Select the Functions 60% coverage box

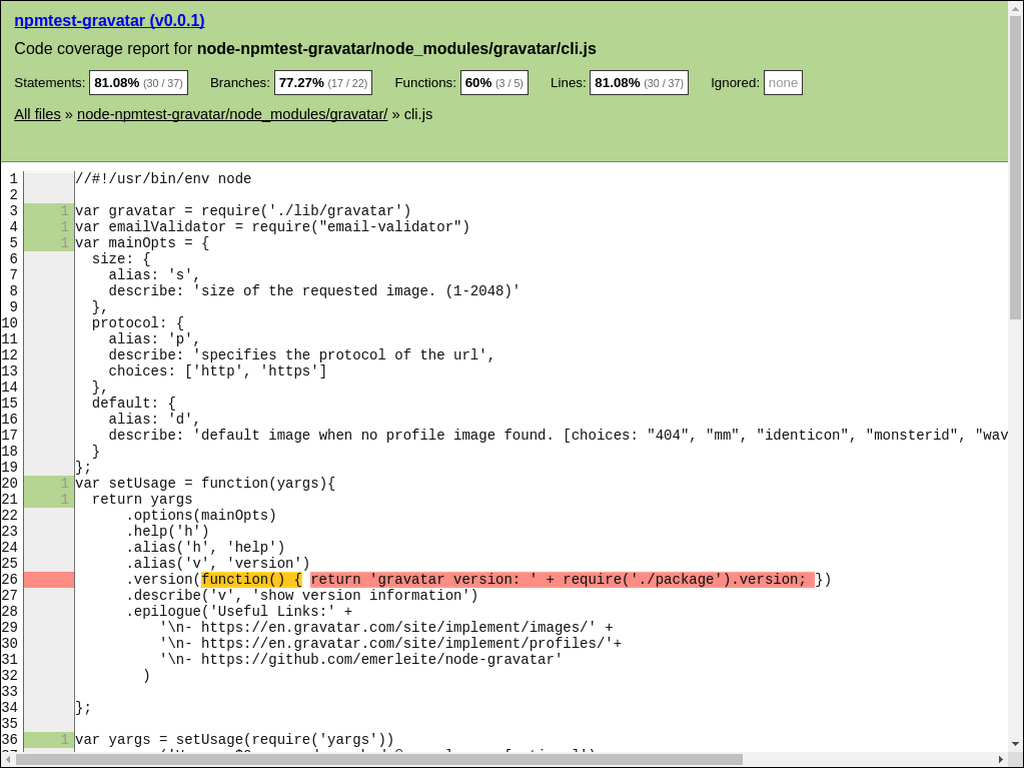click(x=493, y=83)
